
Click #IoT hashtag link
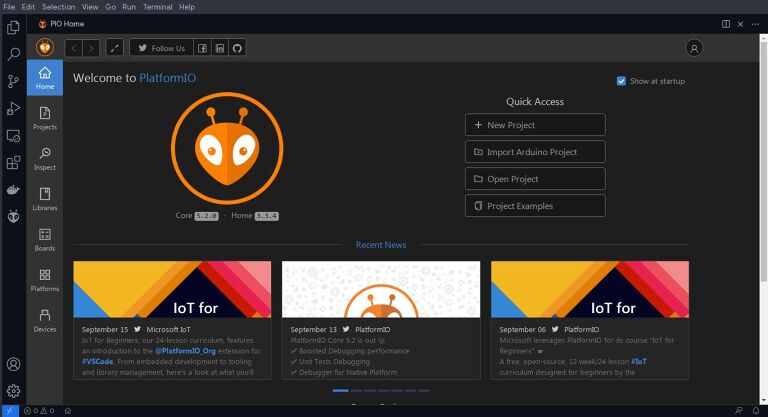639,362
